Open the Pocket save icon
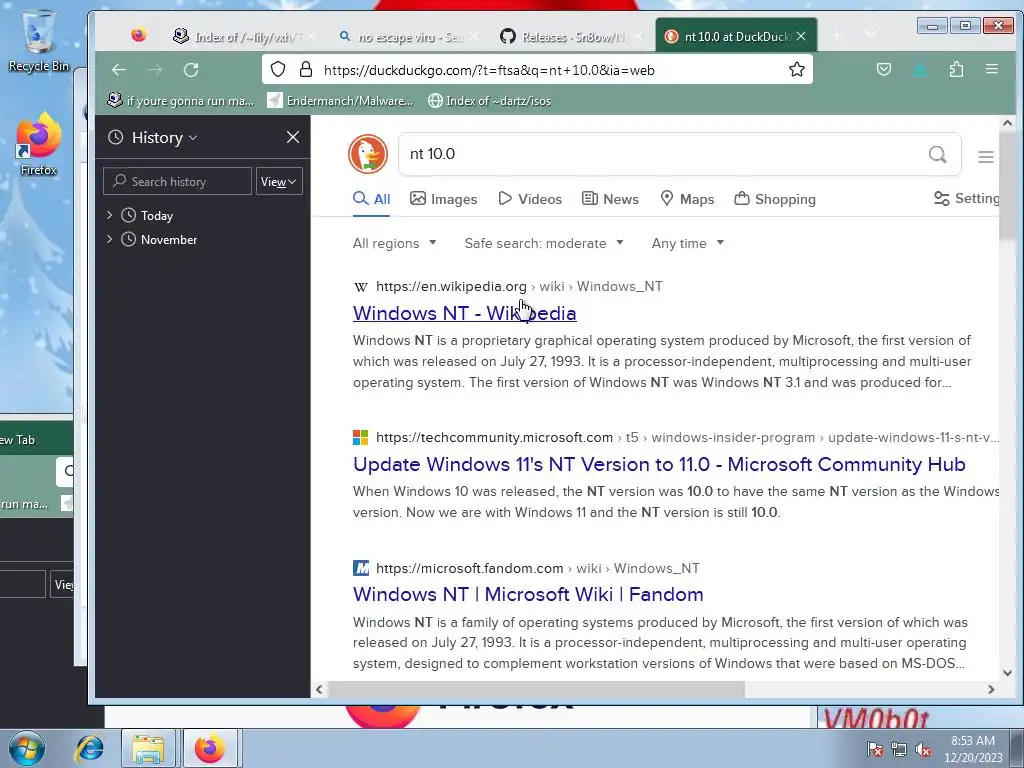Image resolution: width=1024 pixels, height=768 pixels. [x=884, y=69]
